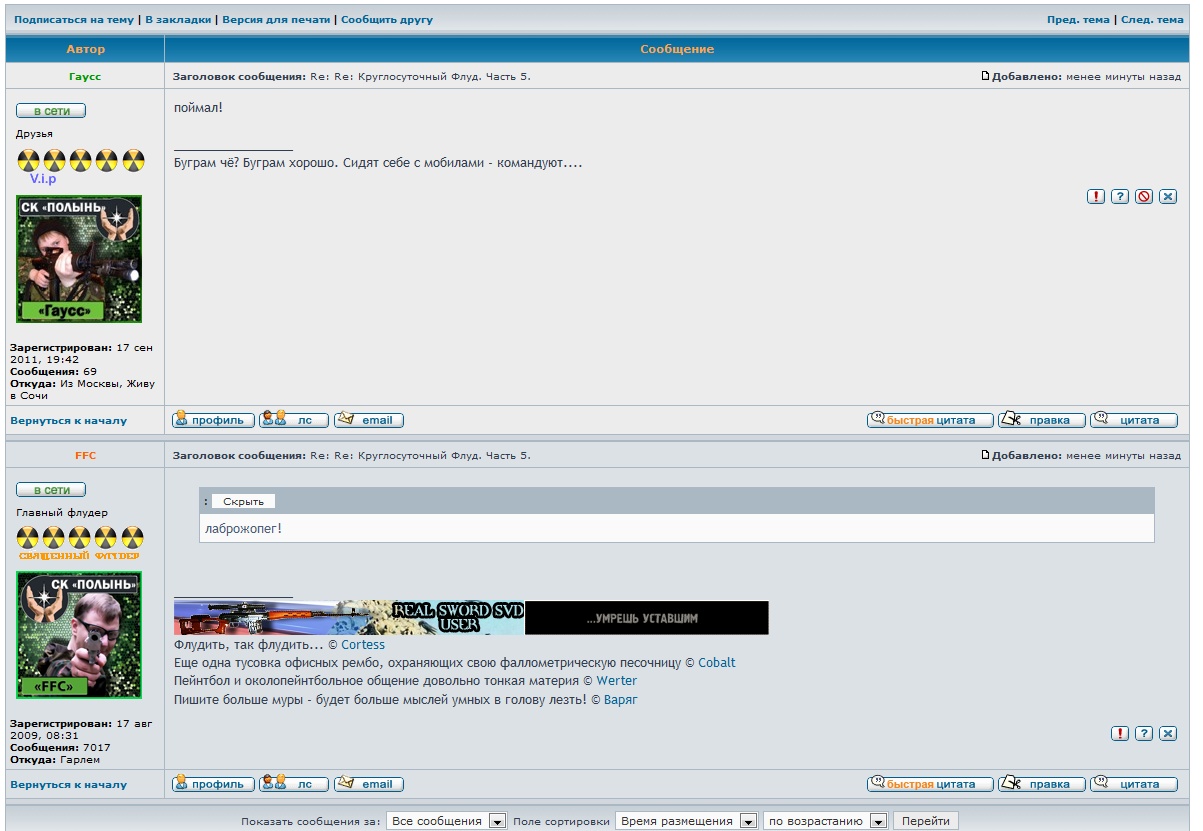Send a private message (лс) to FFC

(x=294, y=784)
